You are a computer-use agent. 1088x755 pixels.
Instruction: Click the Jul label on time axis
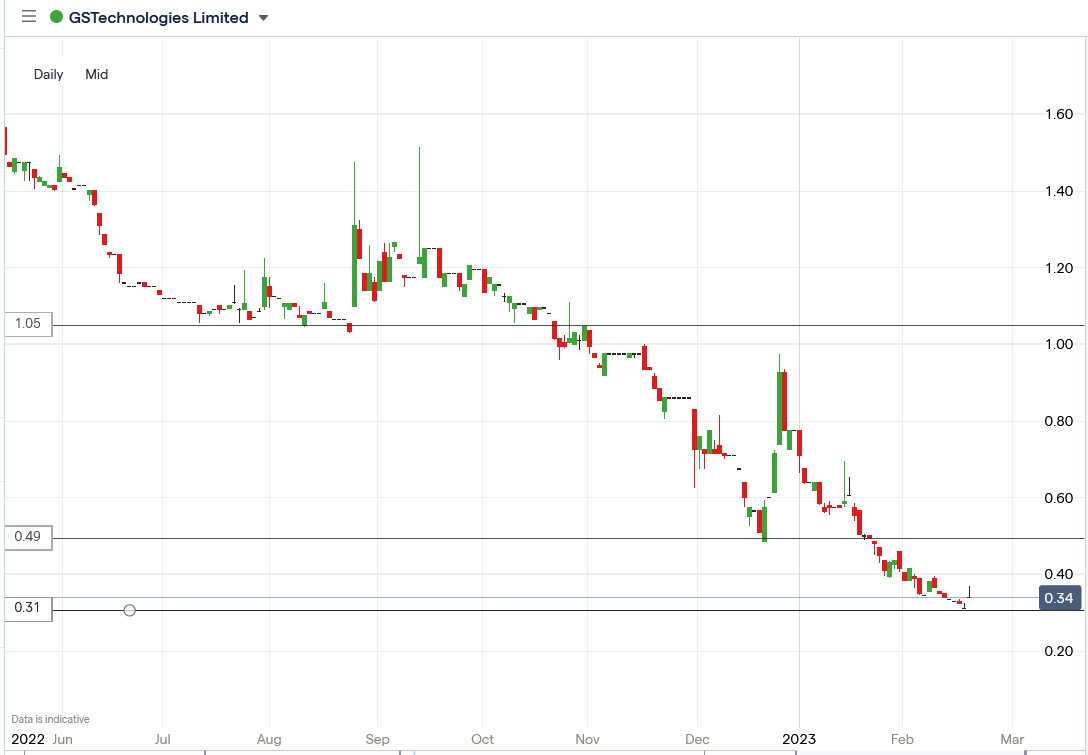point(162,739)
